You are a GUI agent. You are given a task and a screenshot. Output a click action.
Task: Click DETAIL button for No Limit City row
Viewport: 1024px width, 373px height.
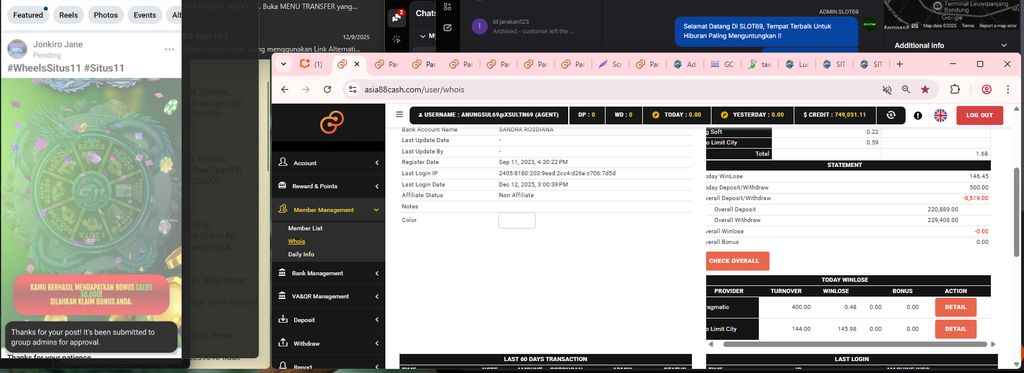point(955,329)
